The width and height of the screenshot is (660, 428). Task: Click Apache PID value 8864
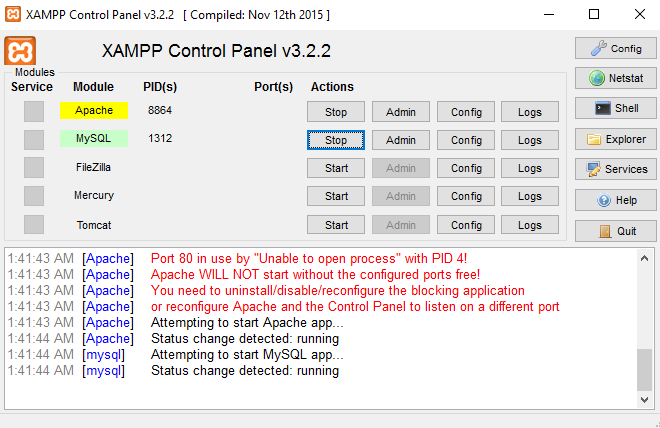(x=160, y=110)
